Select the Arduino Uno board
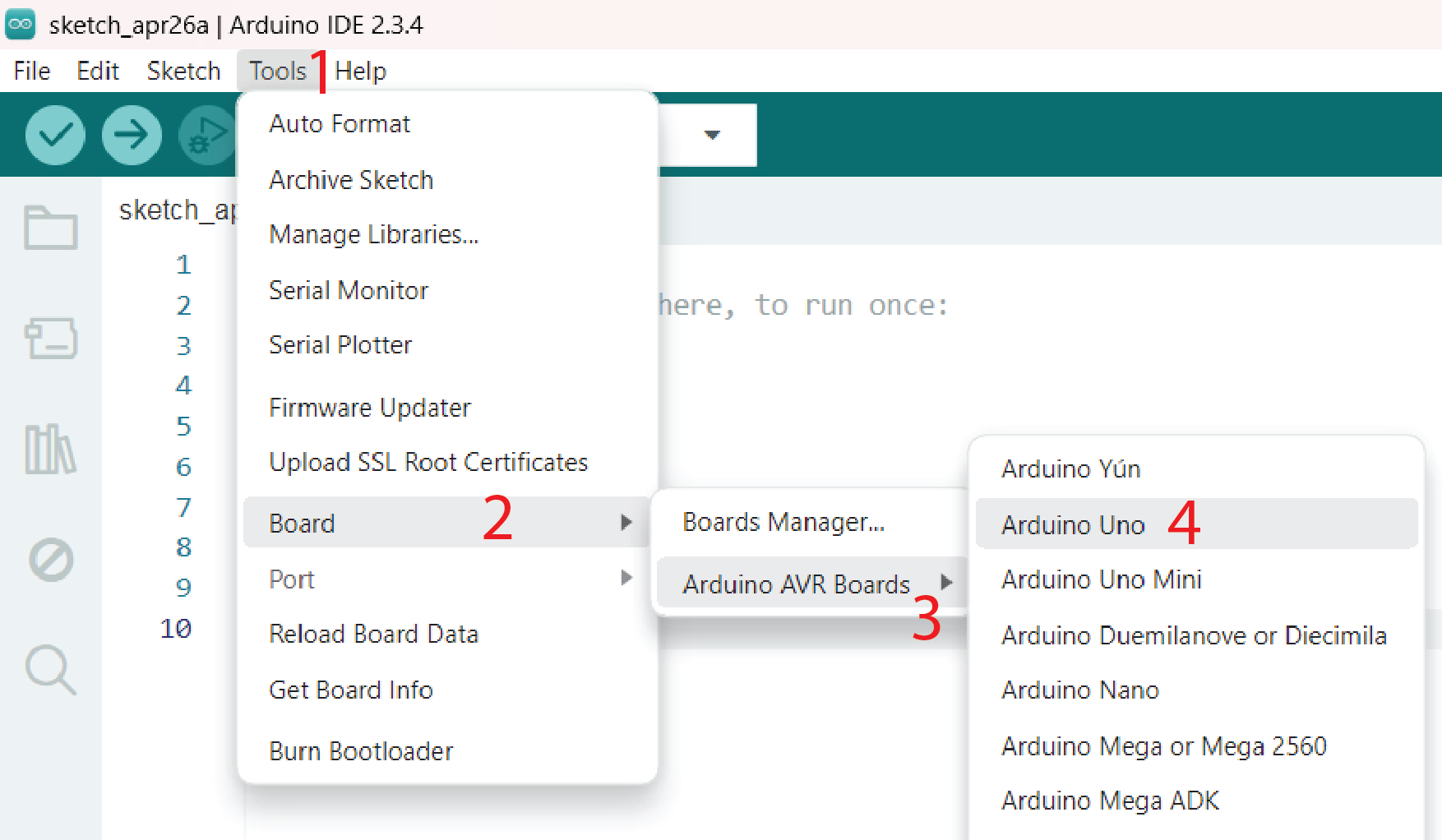The image size is (1442, 840). tap(1196, 524)
